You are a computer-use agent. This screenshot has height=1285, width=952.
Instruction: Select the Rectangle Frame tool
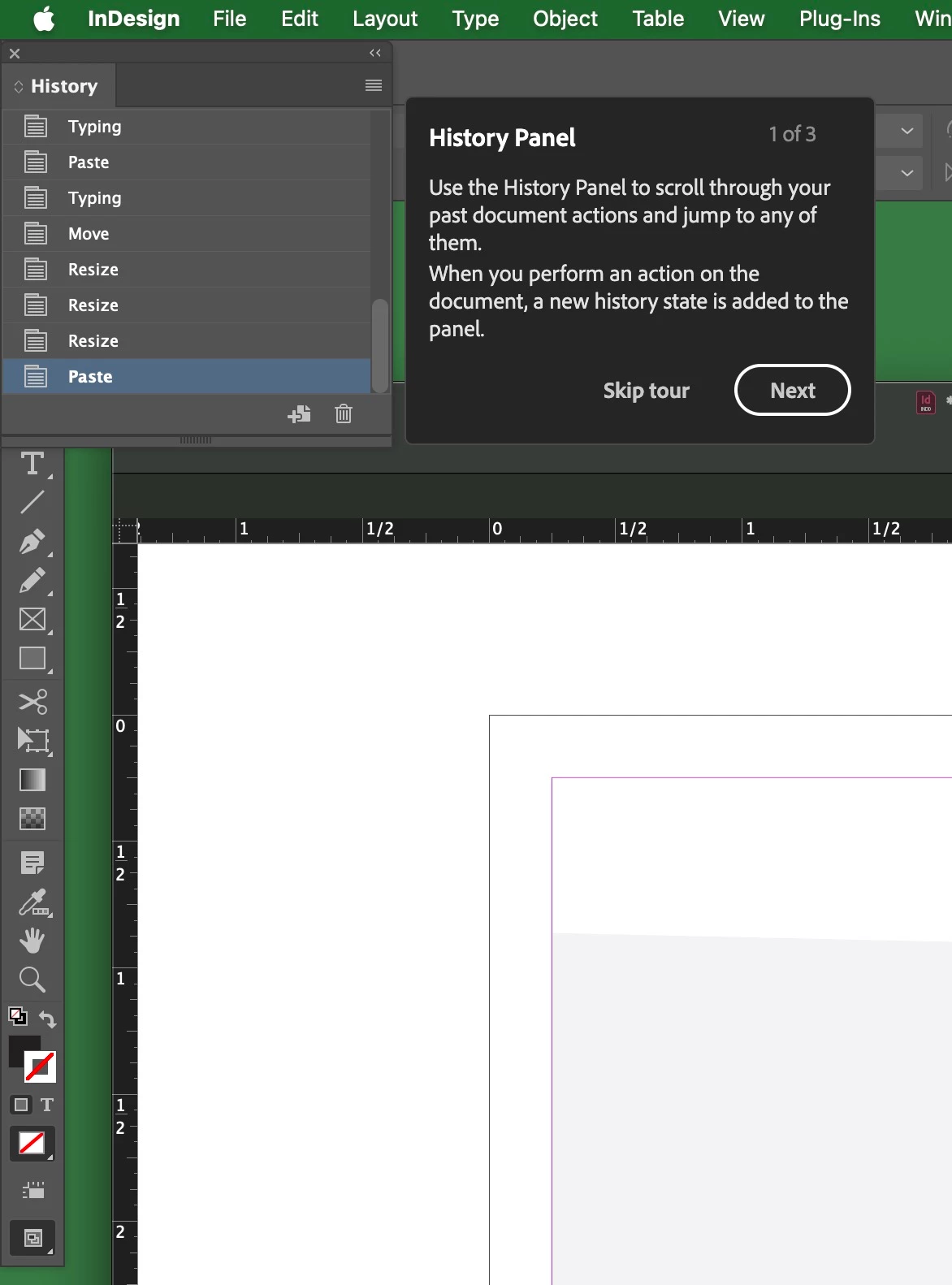32,620
